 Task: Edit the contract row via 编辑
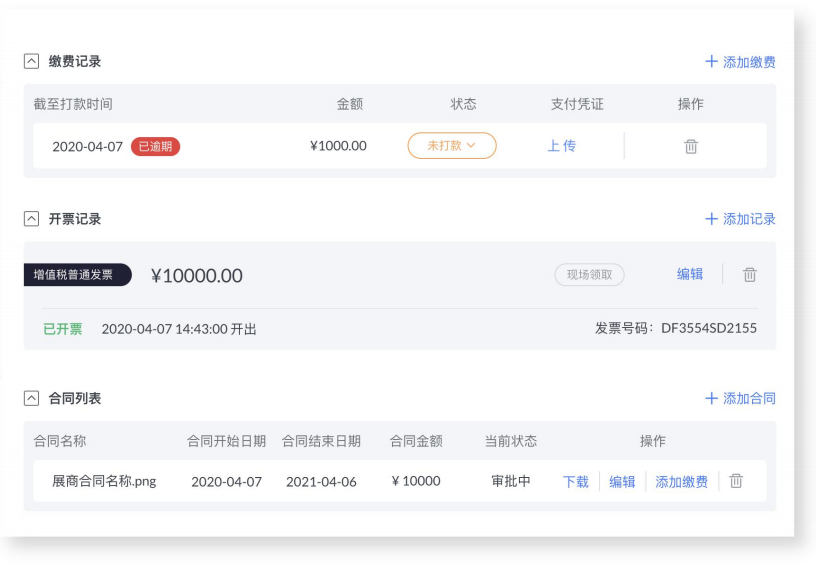click(622, 482)
